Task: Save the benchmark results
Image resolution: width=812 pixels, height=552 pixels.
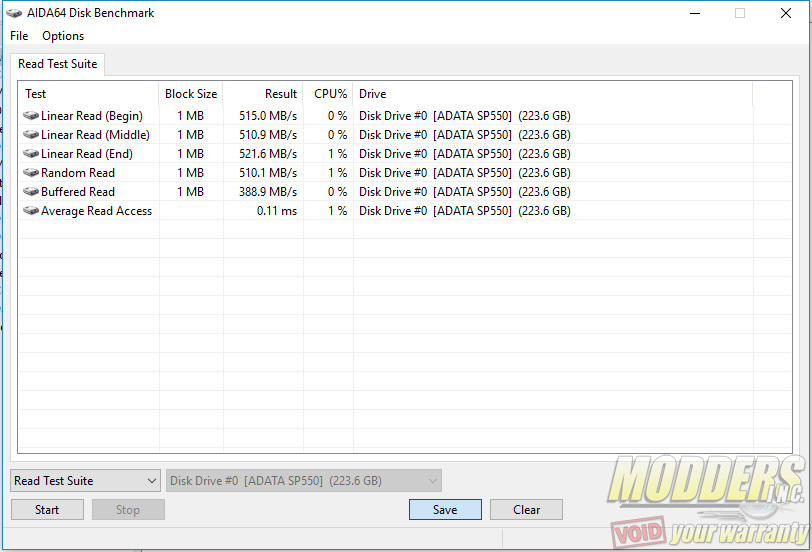Action: [445, 510]
